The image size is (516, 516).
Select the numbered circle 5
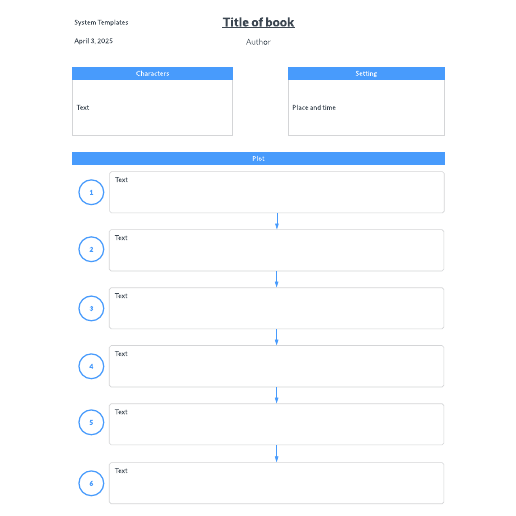(x=91, y=422)
